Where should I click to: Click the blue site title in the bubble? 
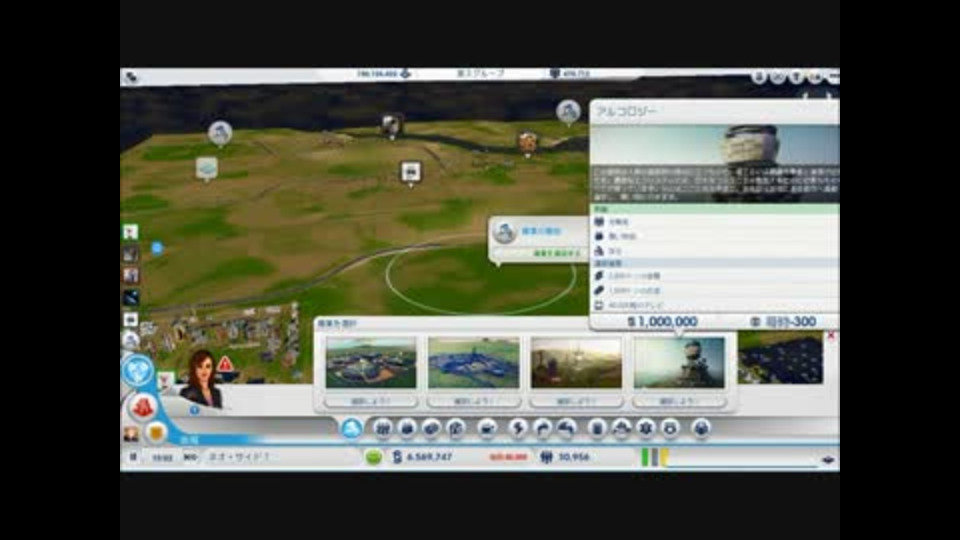pos(541,231)
